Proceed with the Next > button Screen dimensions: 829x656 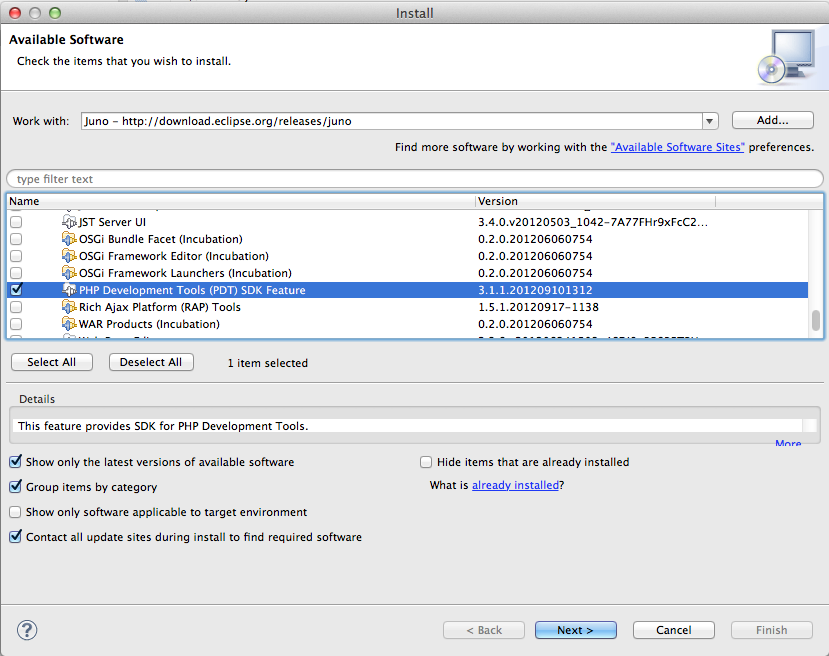[x=576, y=630]
